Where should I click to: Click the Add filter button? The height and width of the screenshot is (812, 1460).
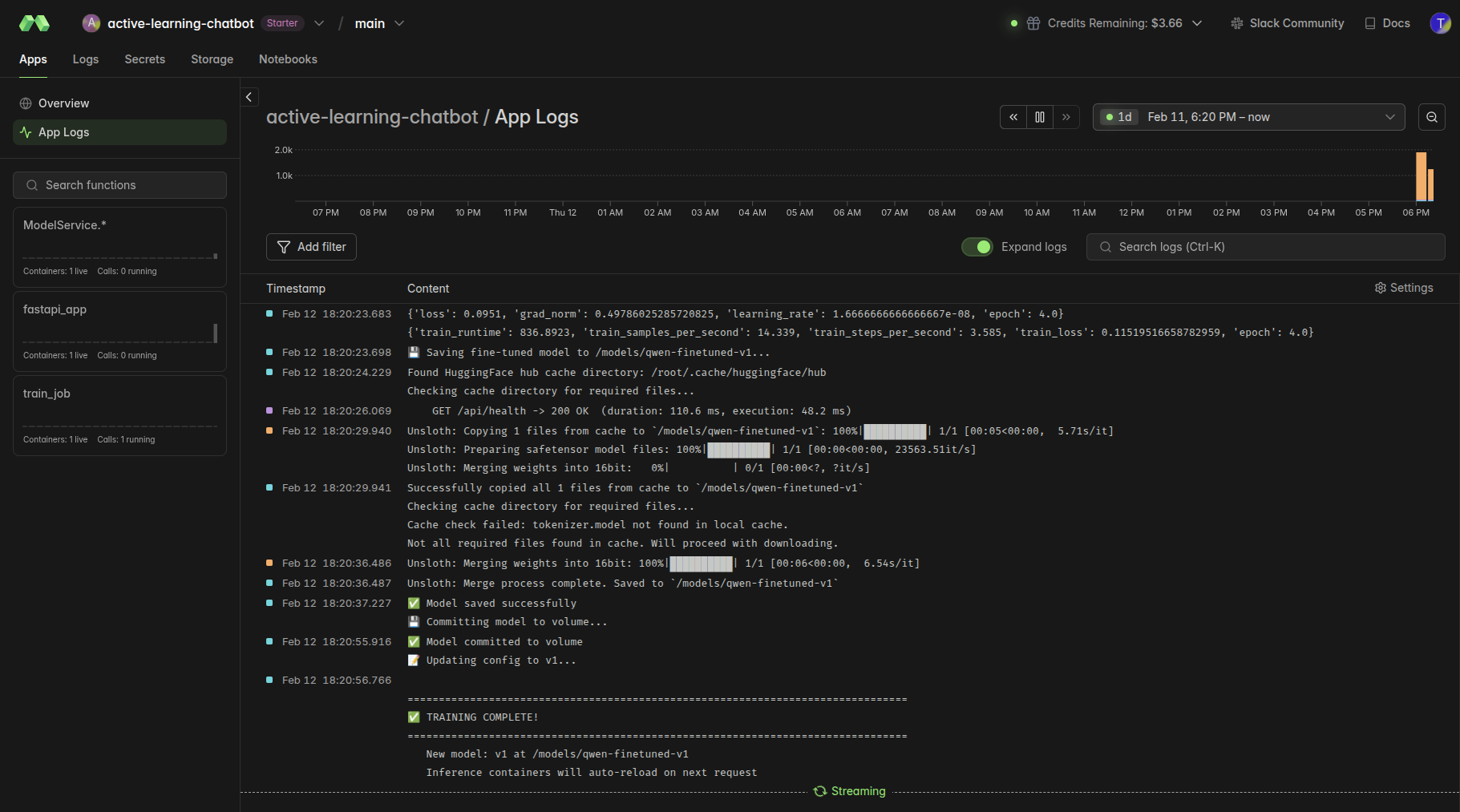point(311,247)
